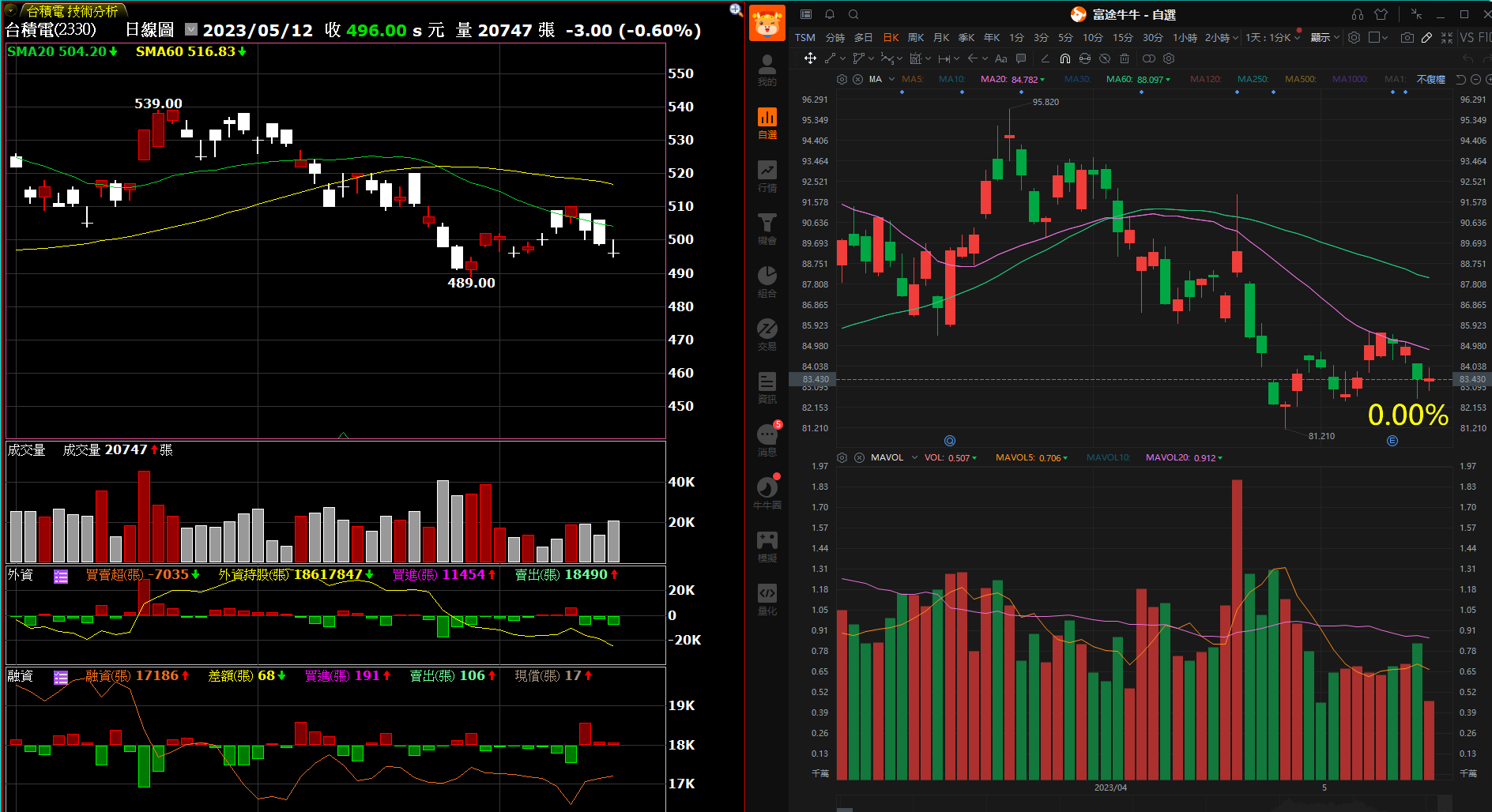Toggle hide all drawings eye icon
1492x812 pixels.
click(1105, 58)
